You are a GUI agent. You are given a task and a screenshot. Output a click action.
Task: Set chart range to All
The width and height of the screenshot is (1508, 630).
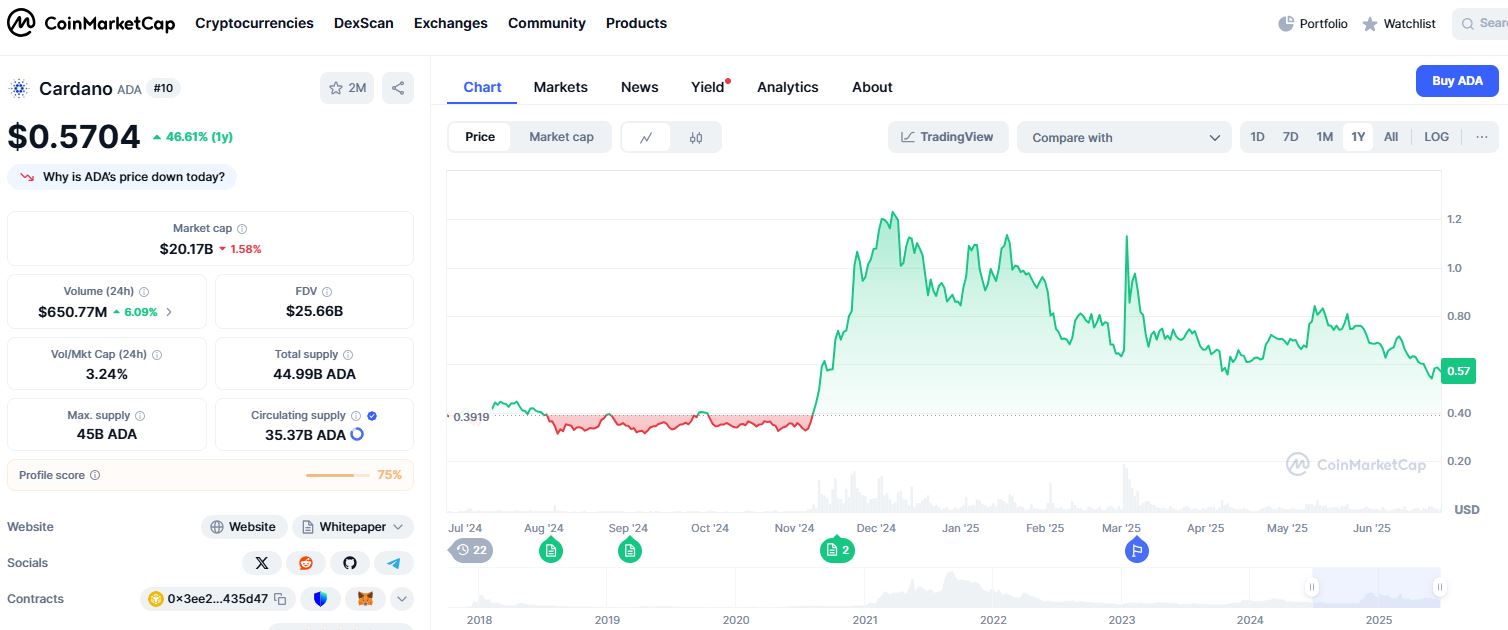click(x=1391, y=137)
